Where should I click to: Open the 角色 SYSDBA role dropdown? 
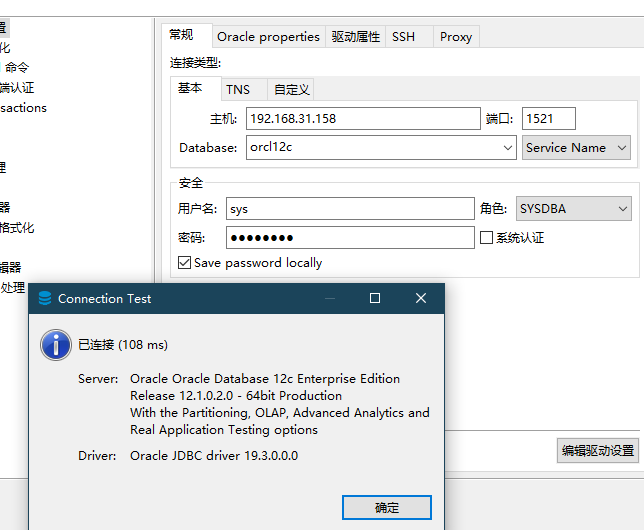574,209
